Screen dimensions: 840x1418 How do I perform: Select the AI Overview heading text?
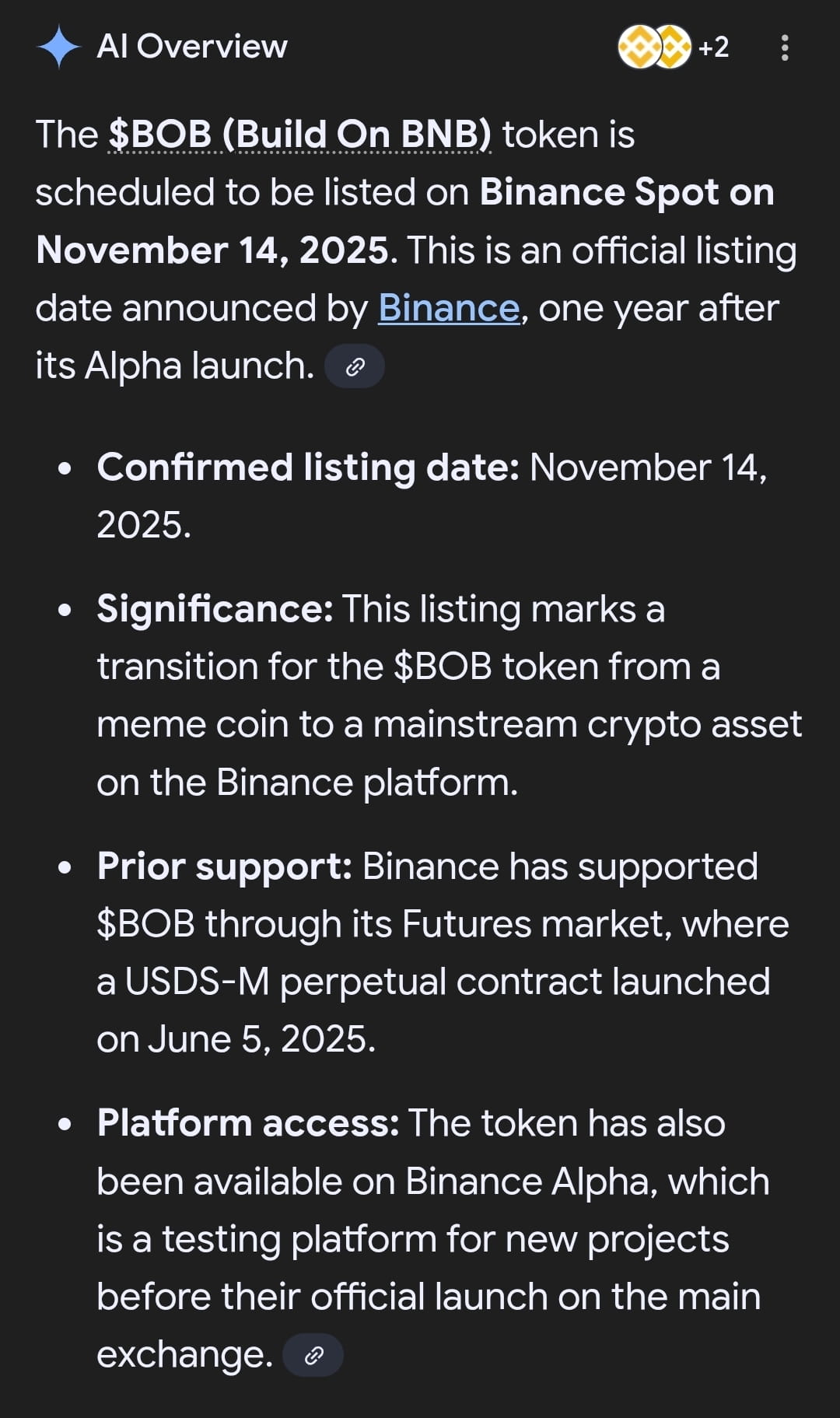(192, 47)
